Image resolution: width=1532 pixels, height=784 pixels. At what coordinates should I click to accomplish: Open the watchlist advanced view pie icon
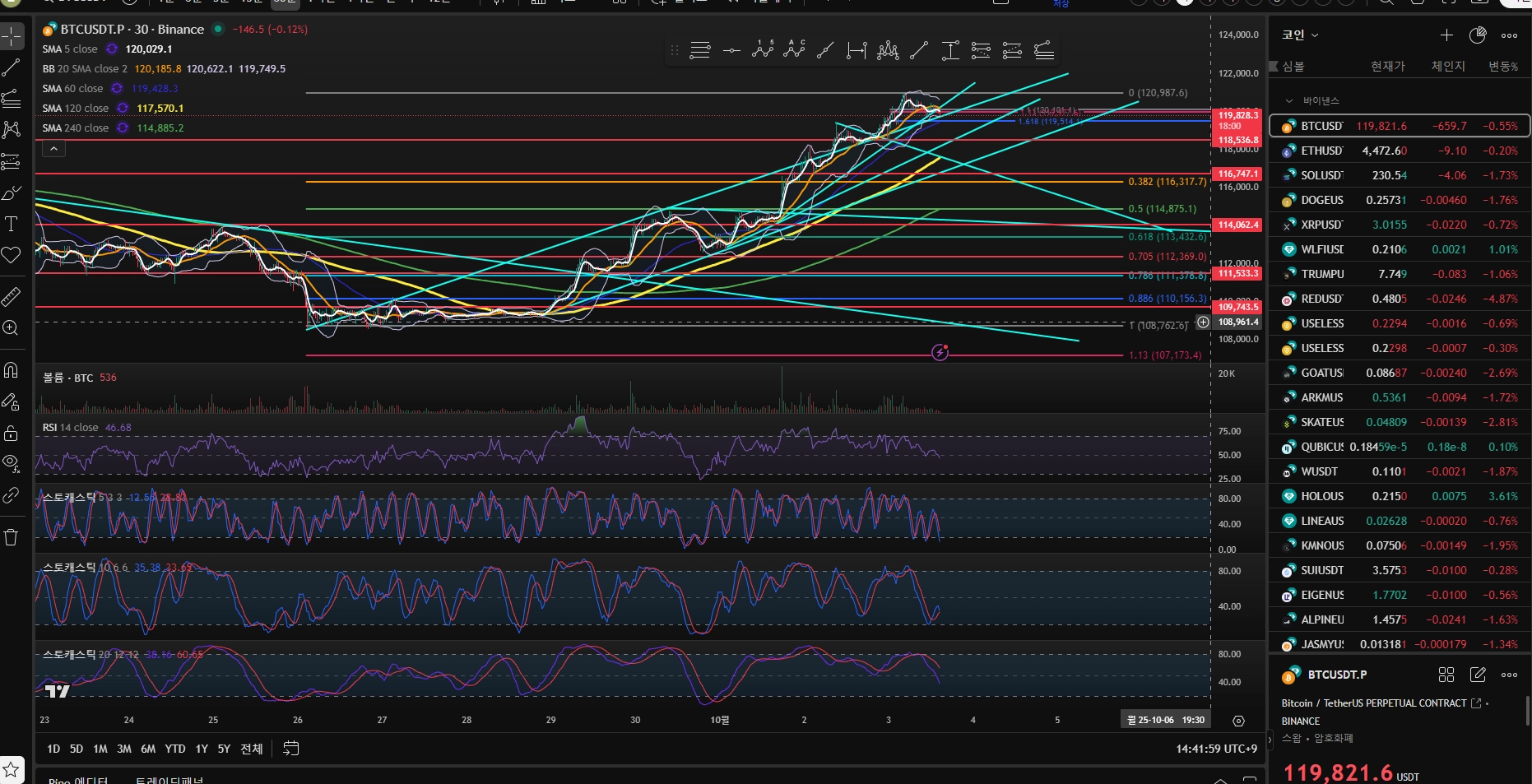click(1478, 35)
